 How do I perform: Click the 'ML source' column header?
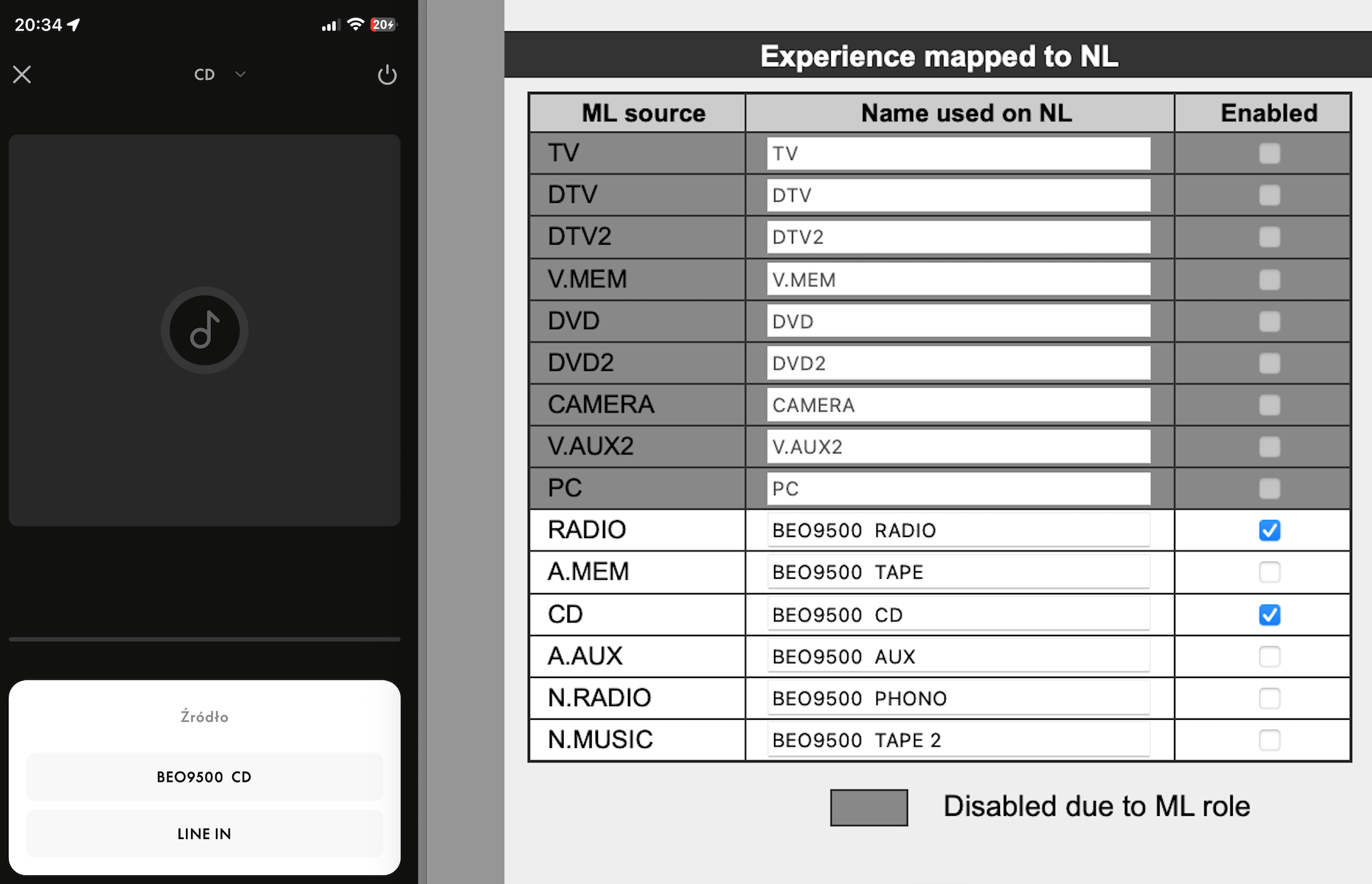pyautogui.click(x=637, y=113)
